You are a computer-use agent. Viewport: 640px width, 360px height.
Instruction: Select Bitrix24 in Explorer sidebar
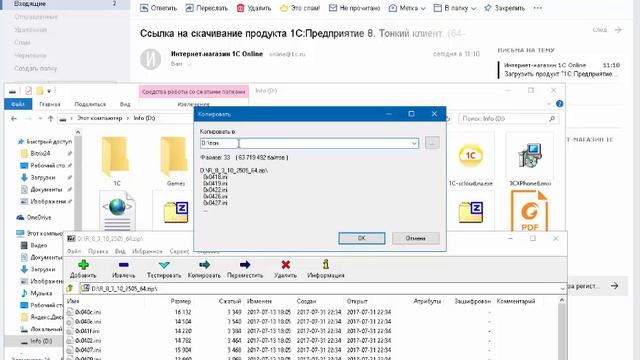tap(41, 153)
